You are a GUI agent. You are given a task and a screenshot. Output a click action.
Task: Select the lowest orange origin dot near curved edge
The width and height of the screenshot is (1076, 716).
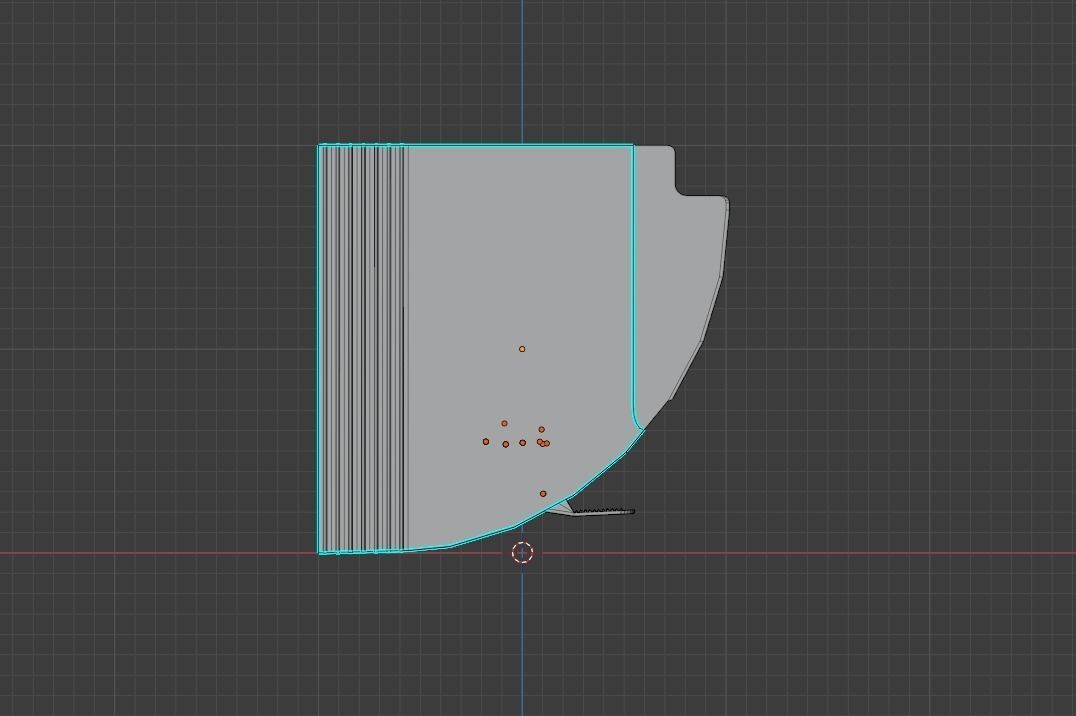[x=543, y=494]
